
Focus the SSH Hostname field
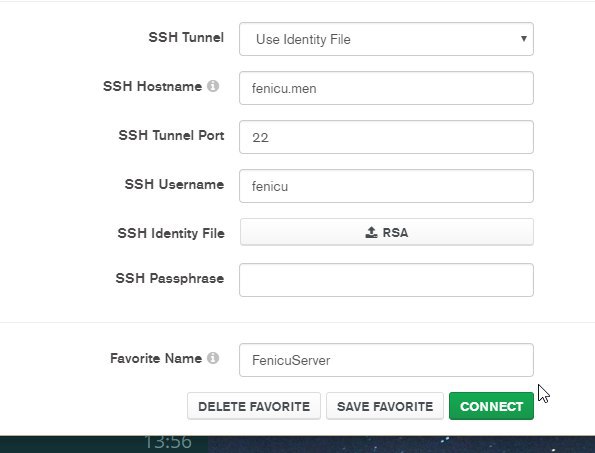(x=386, y=88)
